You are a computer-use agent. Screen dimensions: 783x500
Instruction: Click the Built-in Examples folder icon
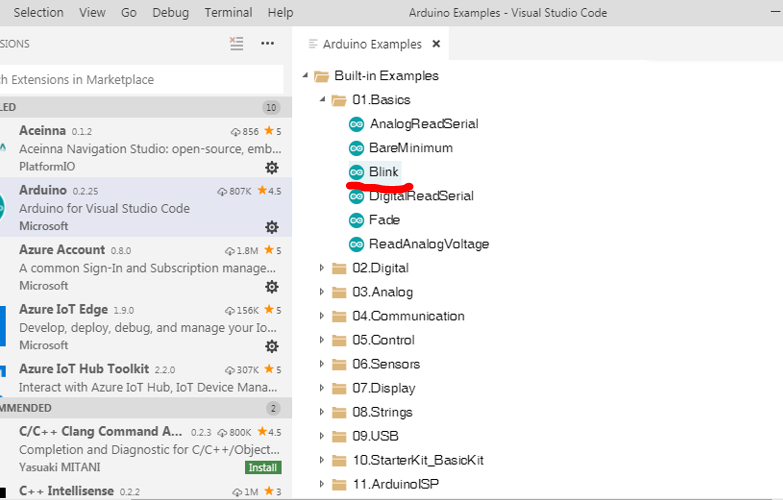coord(322,76)
